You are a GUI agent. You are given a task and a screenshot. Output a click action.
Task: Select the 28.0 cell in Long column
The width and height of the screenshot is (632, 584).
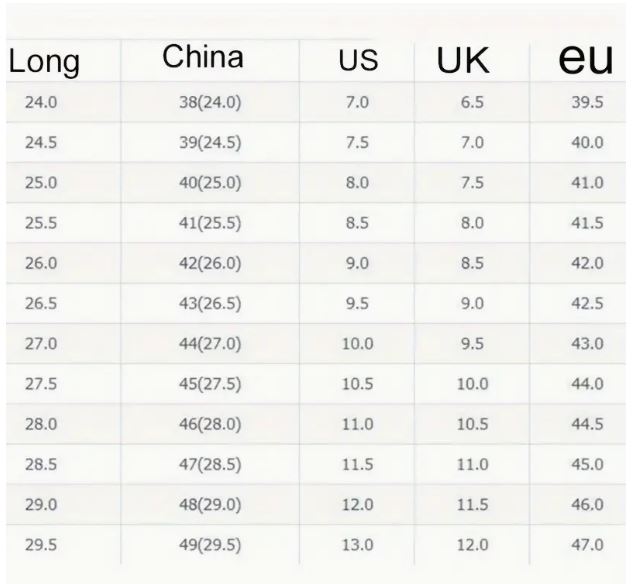[41, 424]
